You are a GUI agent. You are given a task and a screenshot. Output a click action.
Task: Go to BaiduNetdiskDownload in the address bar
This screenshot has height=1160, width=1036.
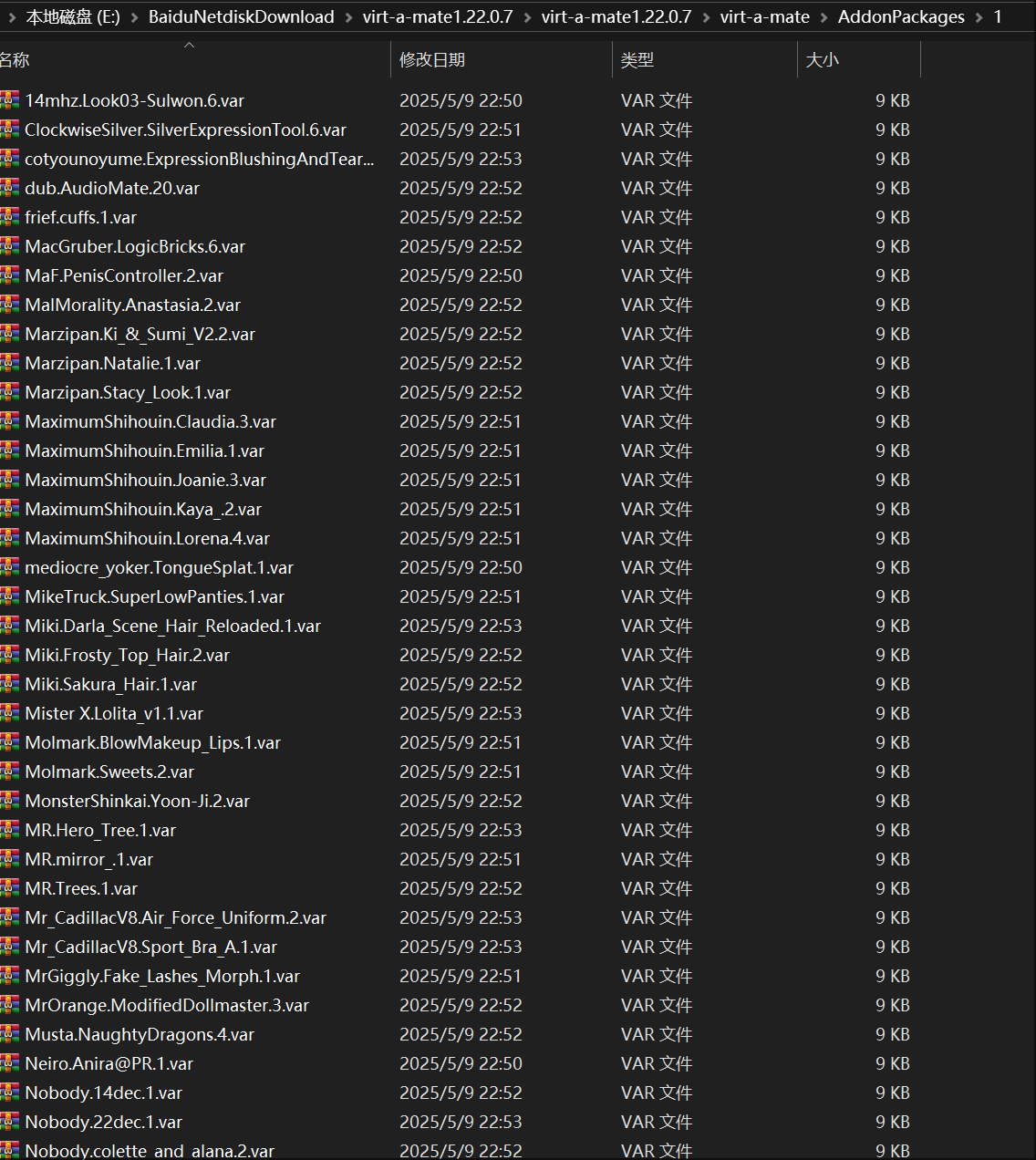tap(242, 16)
